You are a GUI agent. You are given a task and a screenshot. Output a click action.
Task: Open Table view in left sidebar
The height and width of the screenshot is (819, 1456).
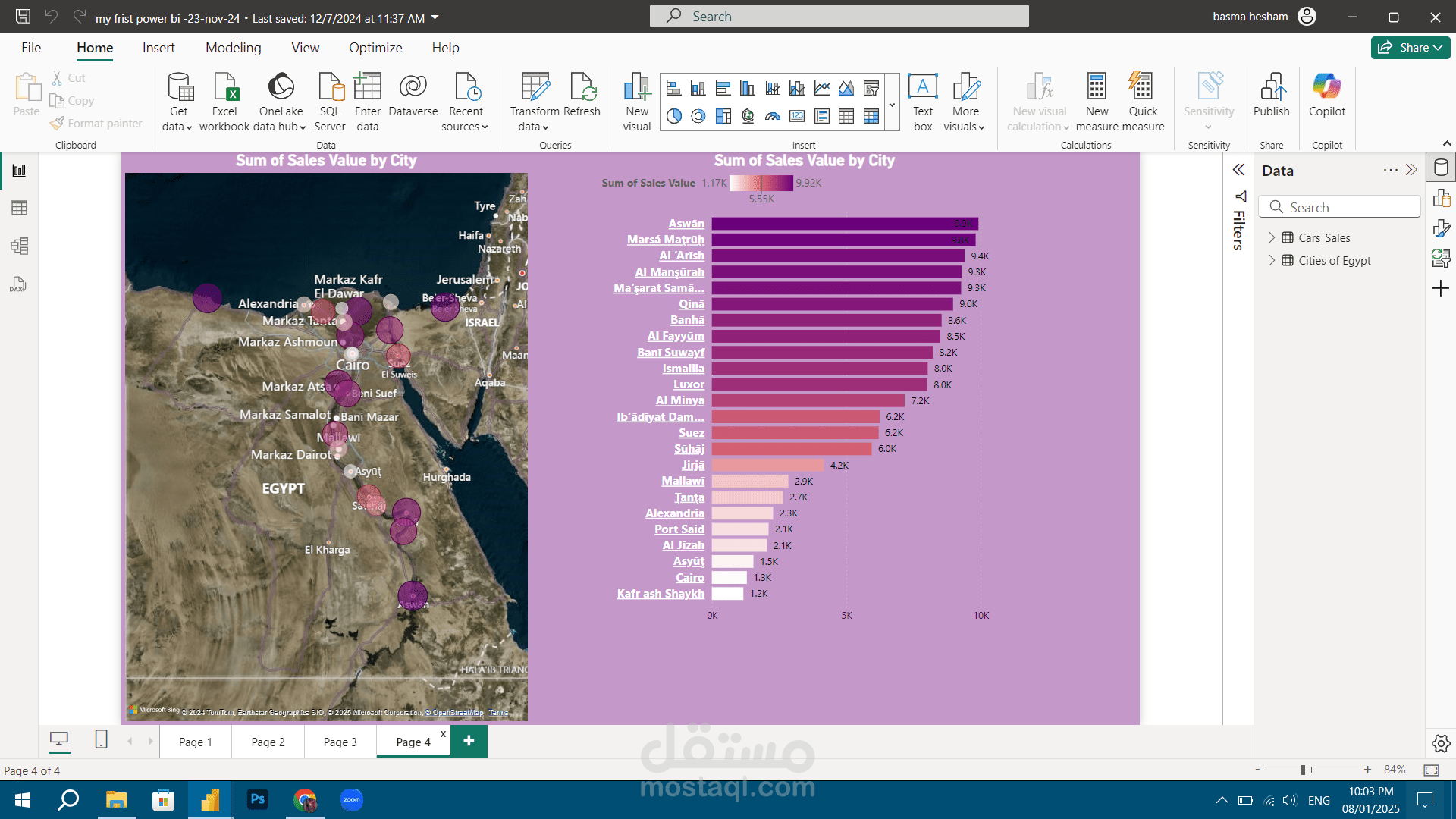click(x=19, y=208)
